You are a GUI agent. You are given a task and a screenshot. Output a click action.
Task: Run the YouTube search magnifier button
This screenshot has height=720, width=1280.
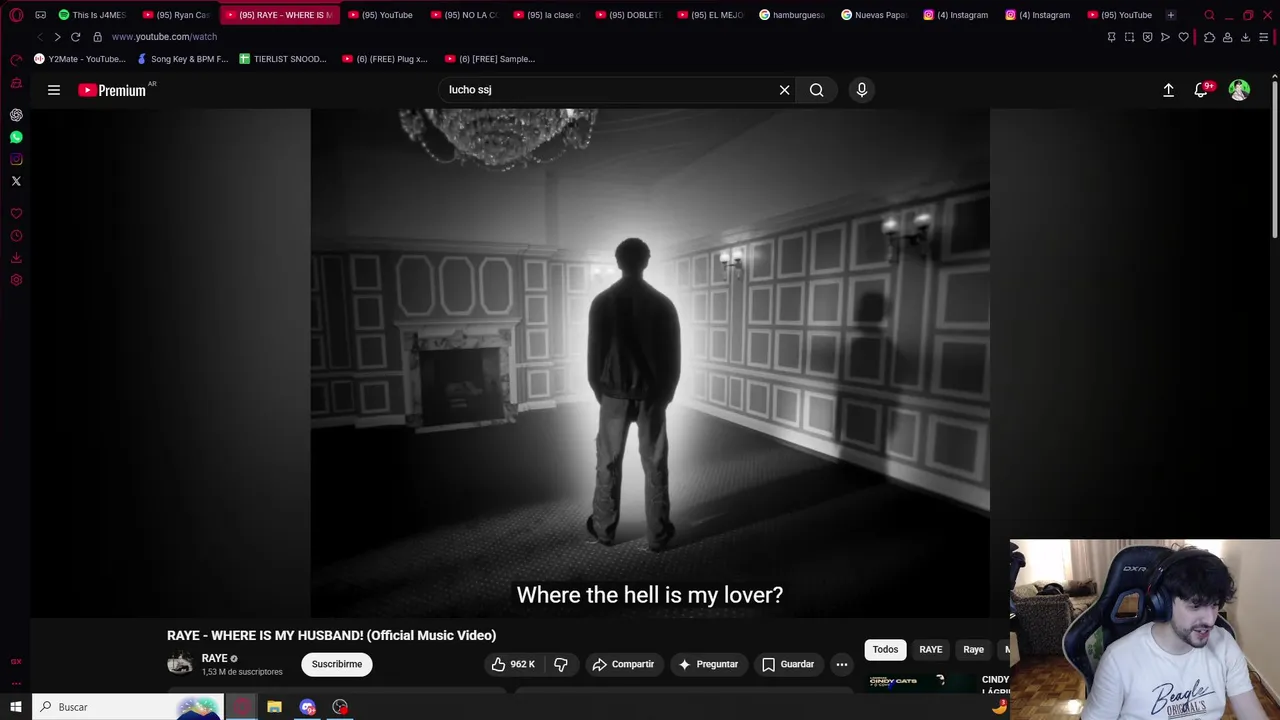pos(817,90)
